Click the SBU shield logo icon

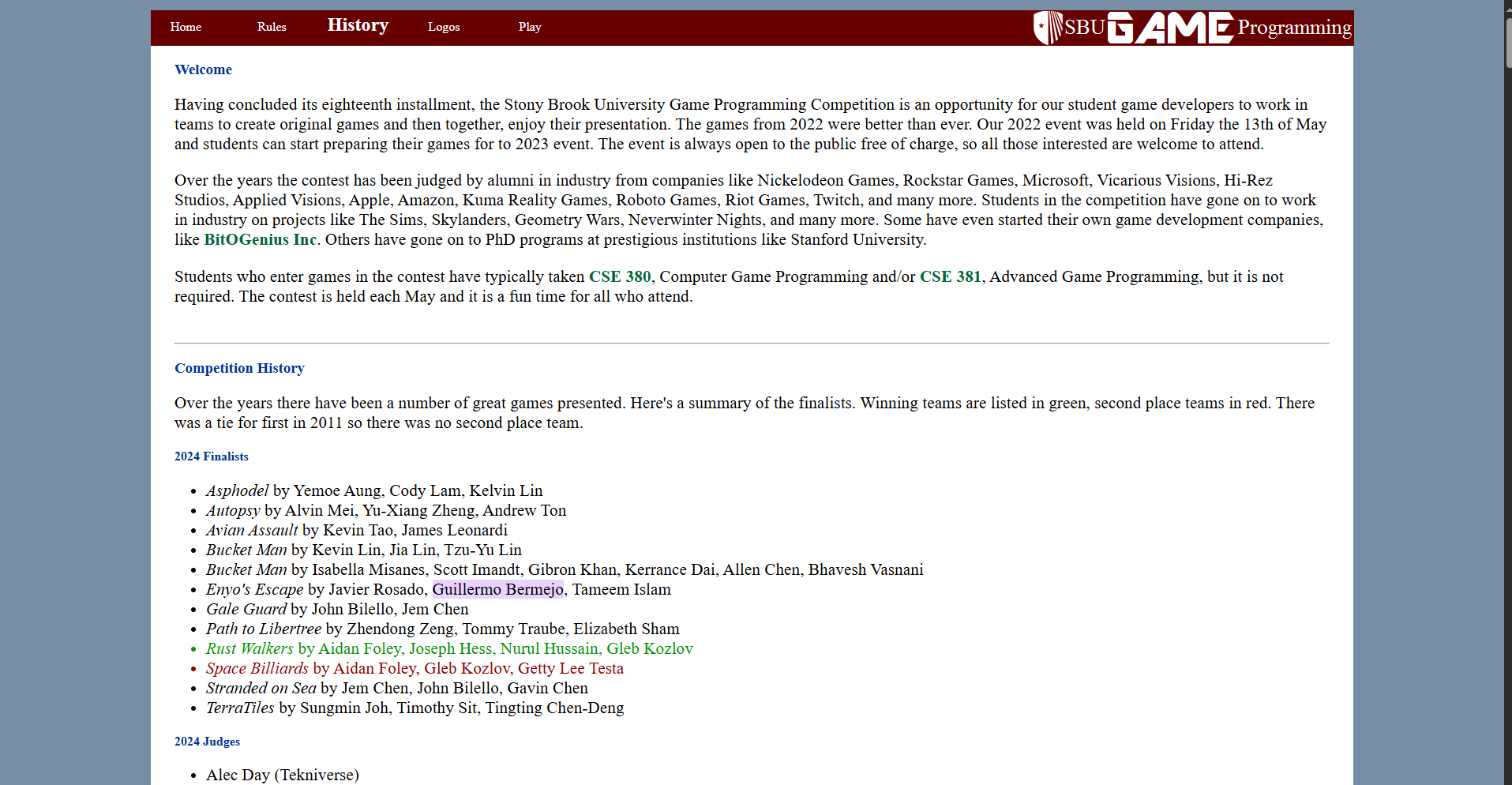coord(1048,28)
